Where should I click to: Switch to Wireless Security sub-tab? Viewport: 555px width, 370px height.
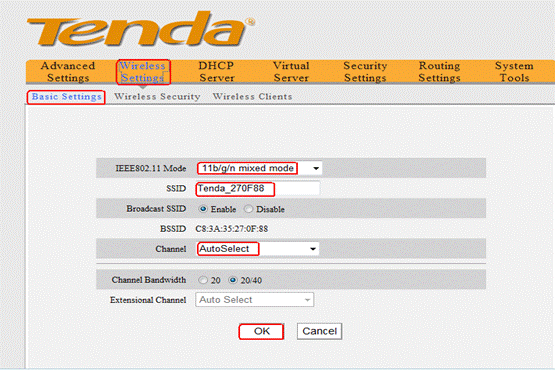pyautogui.click(x=157, y=97)
